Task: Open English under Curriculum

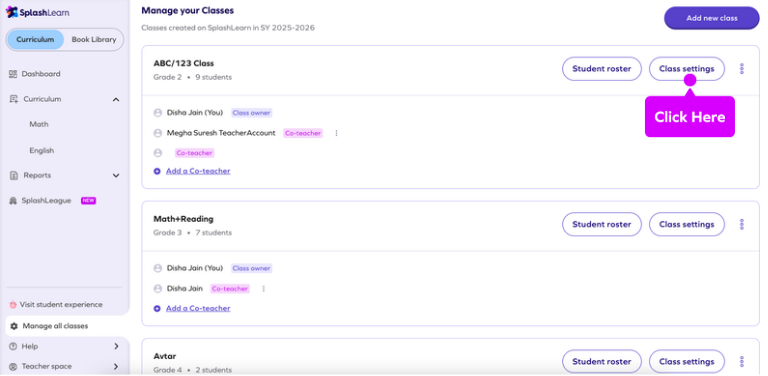Action: pos(42,151)
